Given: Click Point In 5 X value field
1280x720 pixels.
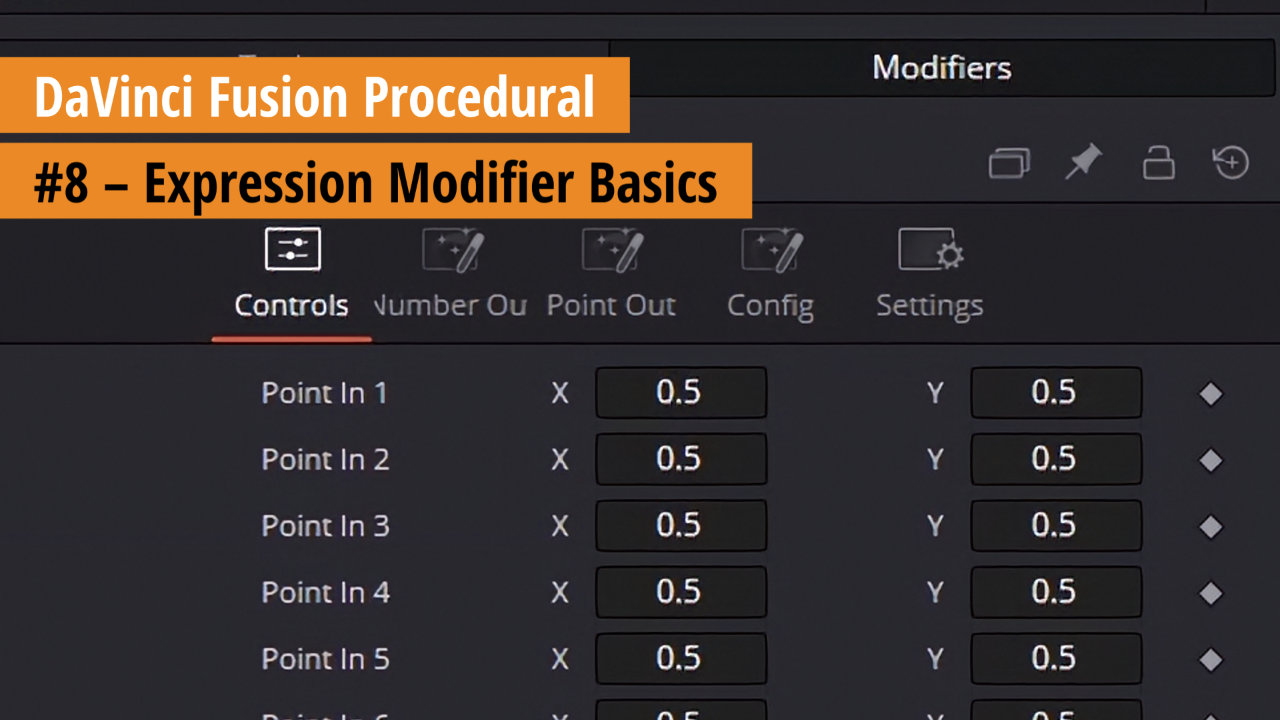Looking at the screenshot, I should 681,658.
